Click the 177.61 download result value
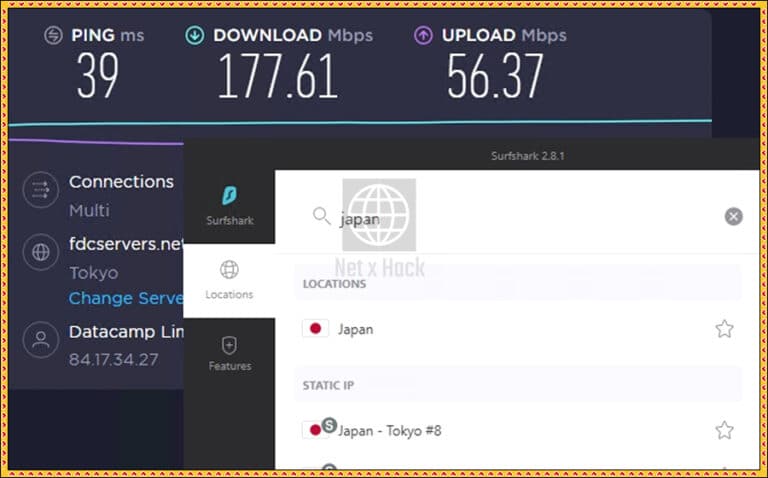The height and width of the screenshot is (478, 768). click(x=278, y=76)
